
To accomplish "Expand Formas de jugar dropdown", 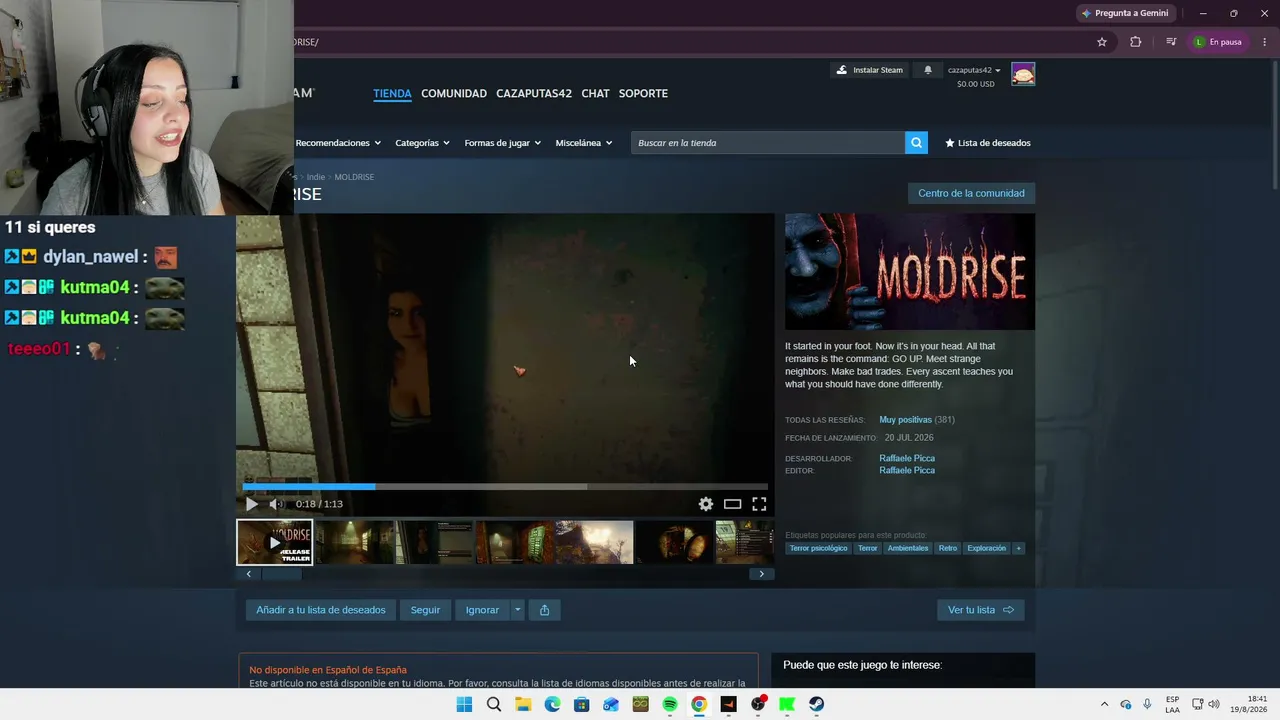I will coord(502,143).
